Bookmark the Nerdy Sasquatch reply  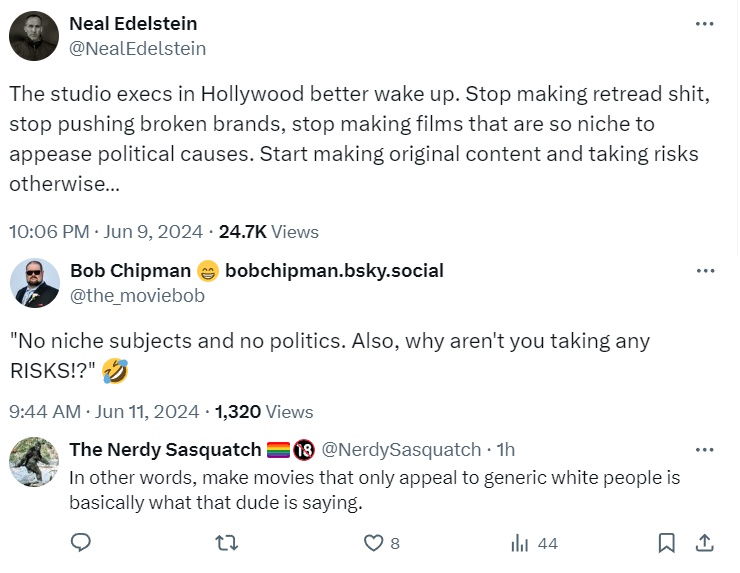[x=667, y=543]
